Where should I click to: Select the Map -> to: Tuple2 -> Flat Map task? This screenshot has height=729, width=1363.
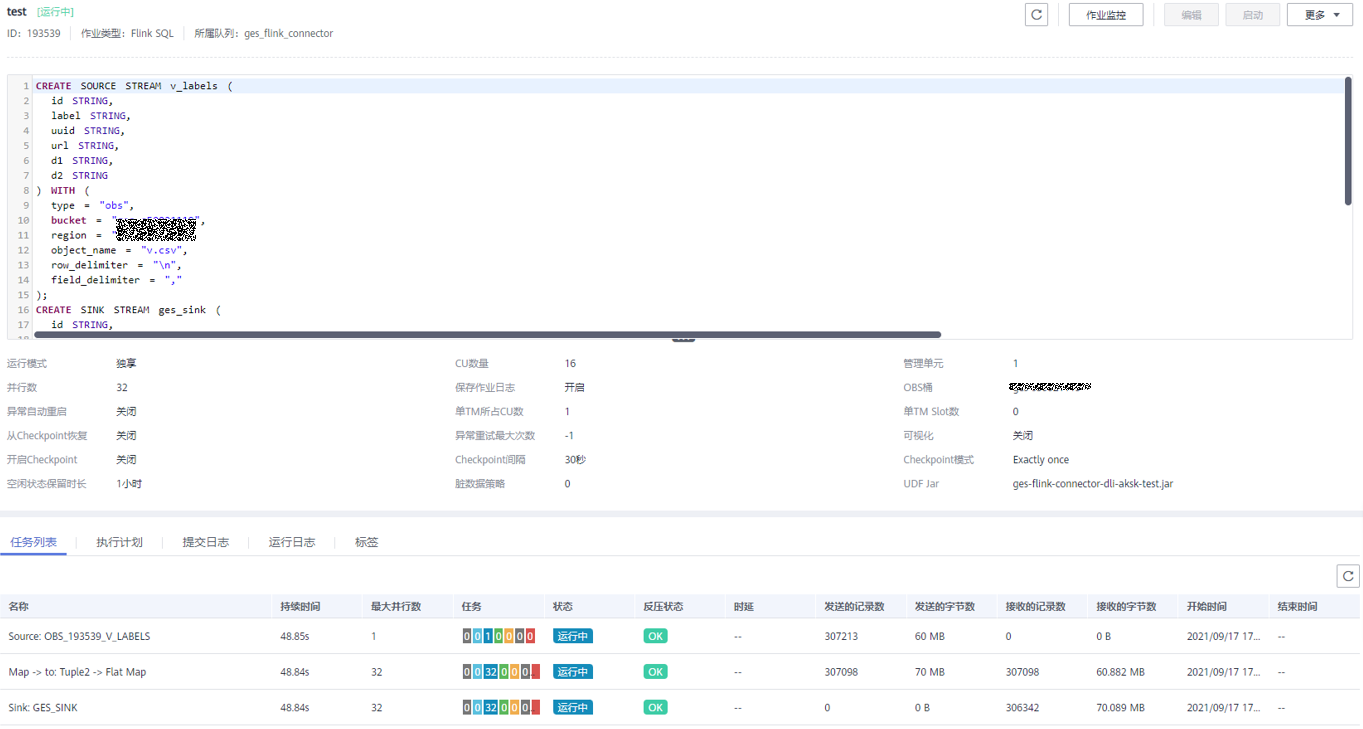[77, 672]
